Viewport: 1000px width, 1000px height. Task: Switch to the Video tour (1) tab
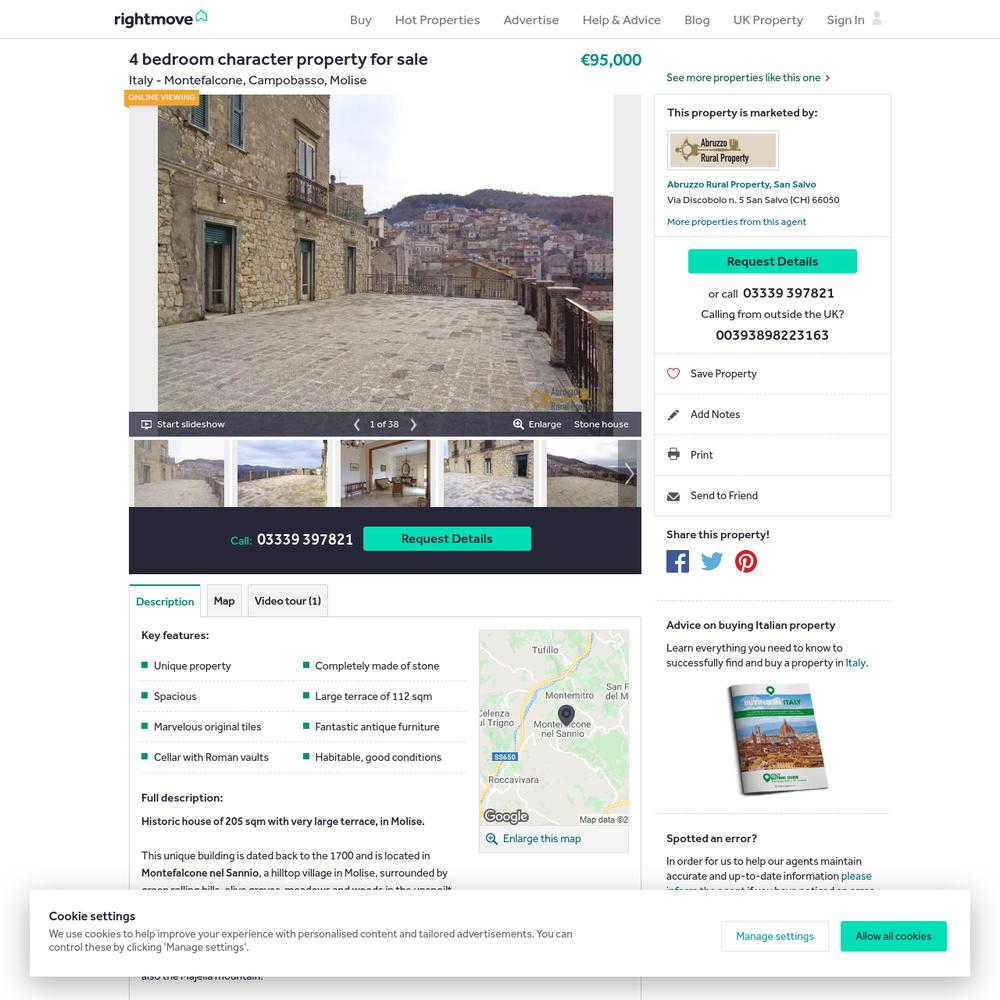point(288,601)
